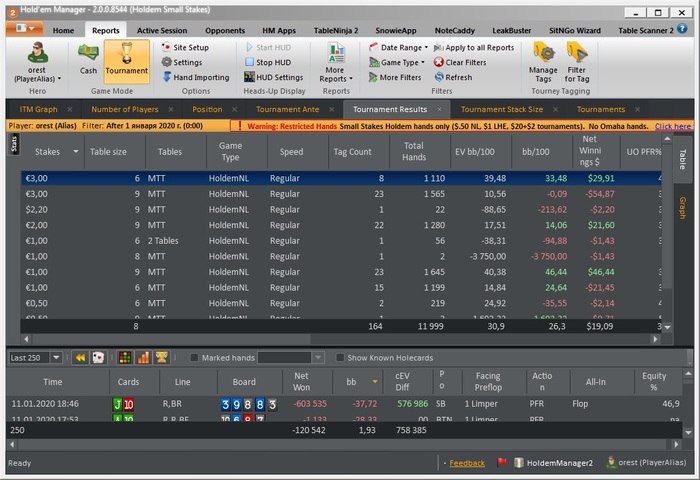Click the $46,44 net winnings cell

(x=601, y=272)
